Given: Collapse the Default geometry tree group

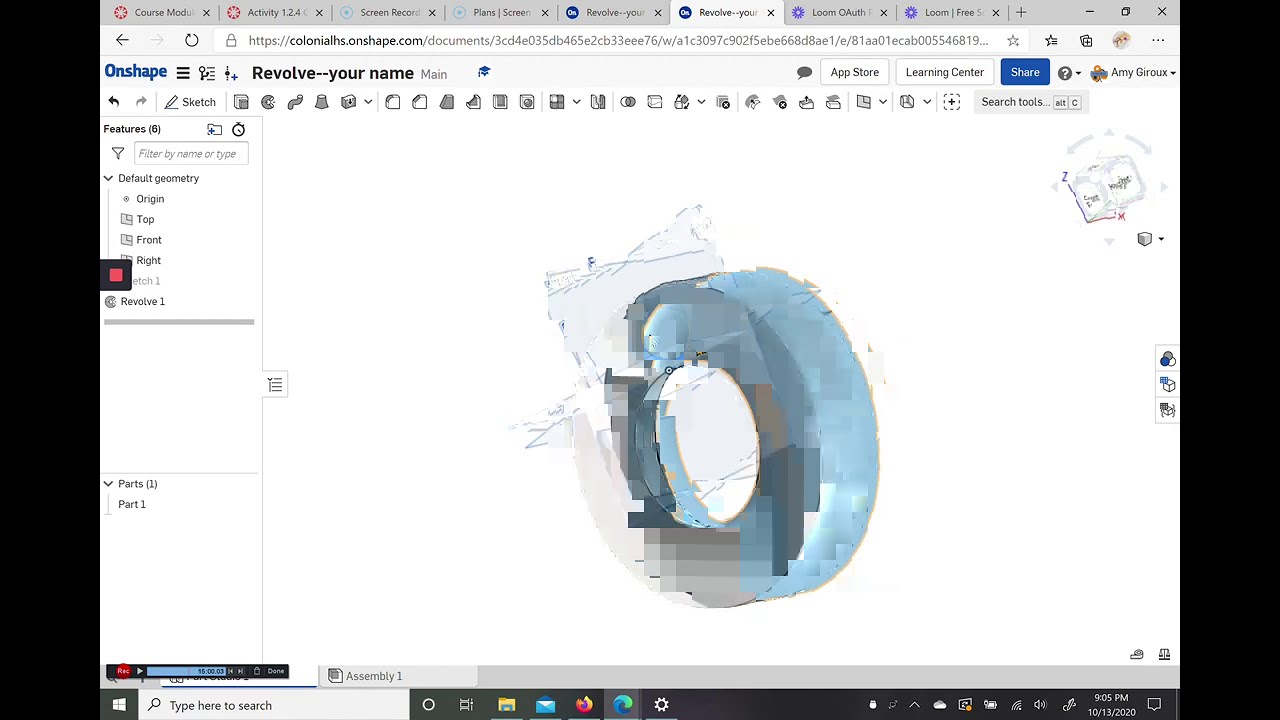Looking at the screenshot, I should 108,178.
